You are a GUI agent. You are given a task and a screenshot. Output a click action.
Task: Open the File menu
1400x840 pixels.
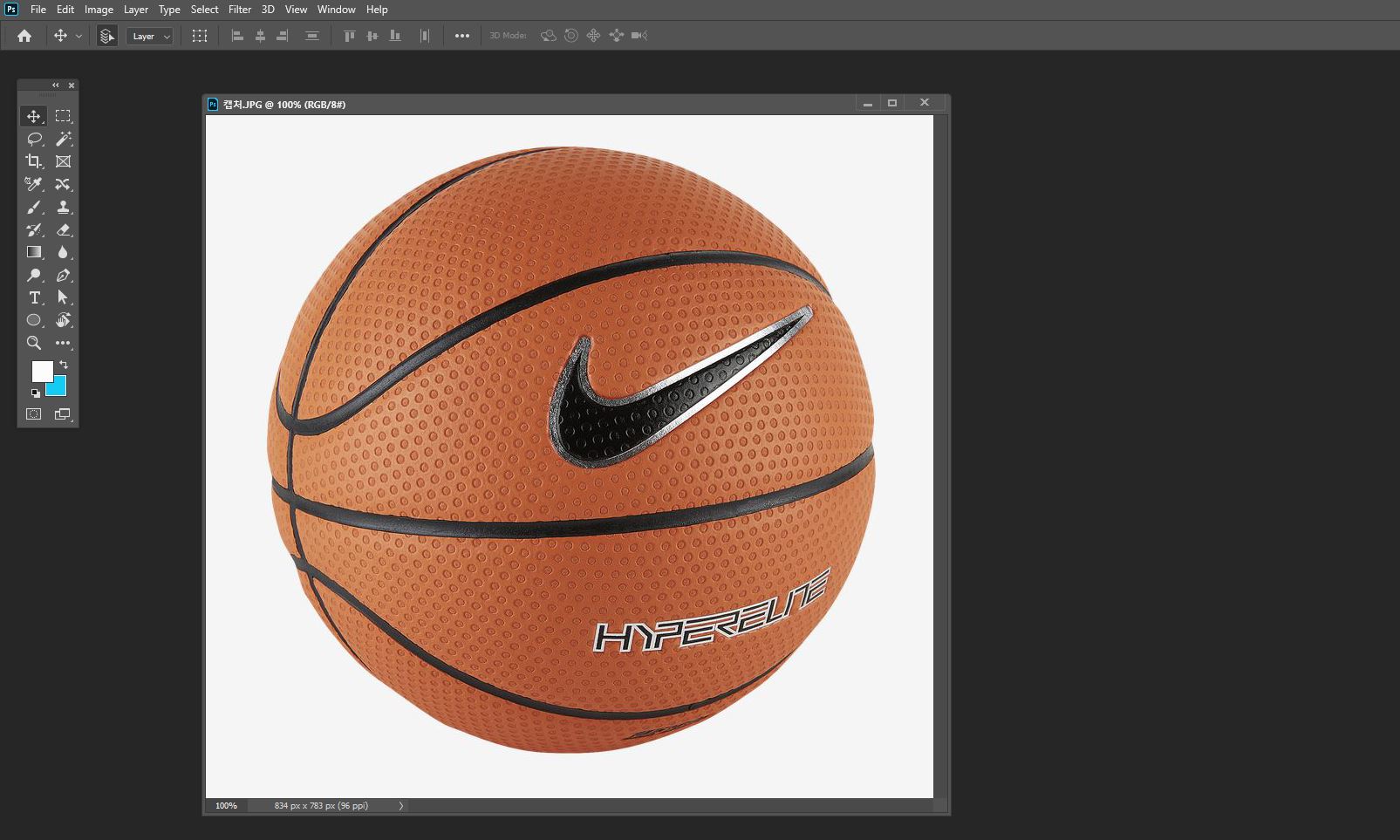[38, 10]
